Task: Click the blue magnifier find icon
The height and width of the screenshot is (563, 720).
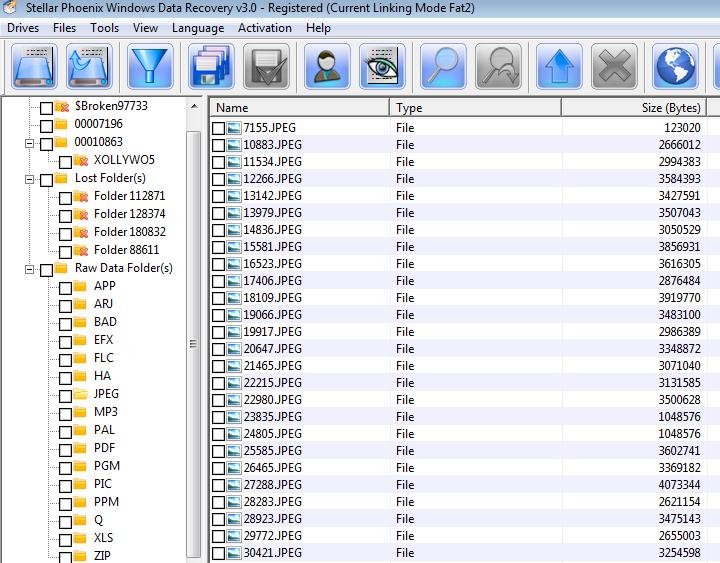Action: [443, 66]
